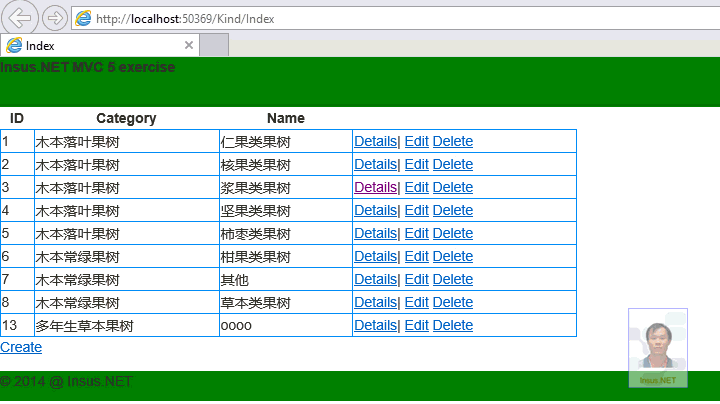Click the Insus.NET avatar thumbnail
The image size is (720, 404).
tap(658, 348)
